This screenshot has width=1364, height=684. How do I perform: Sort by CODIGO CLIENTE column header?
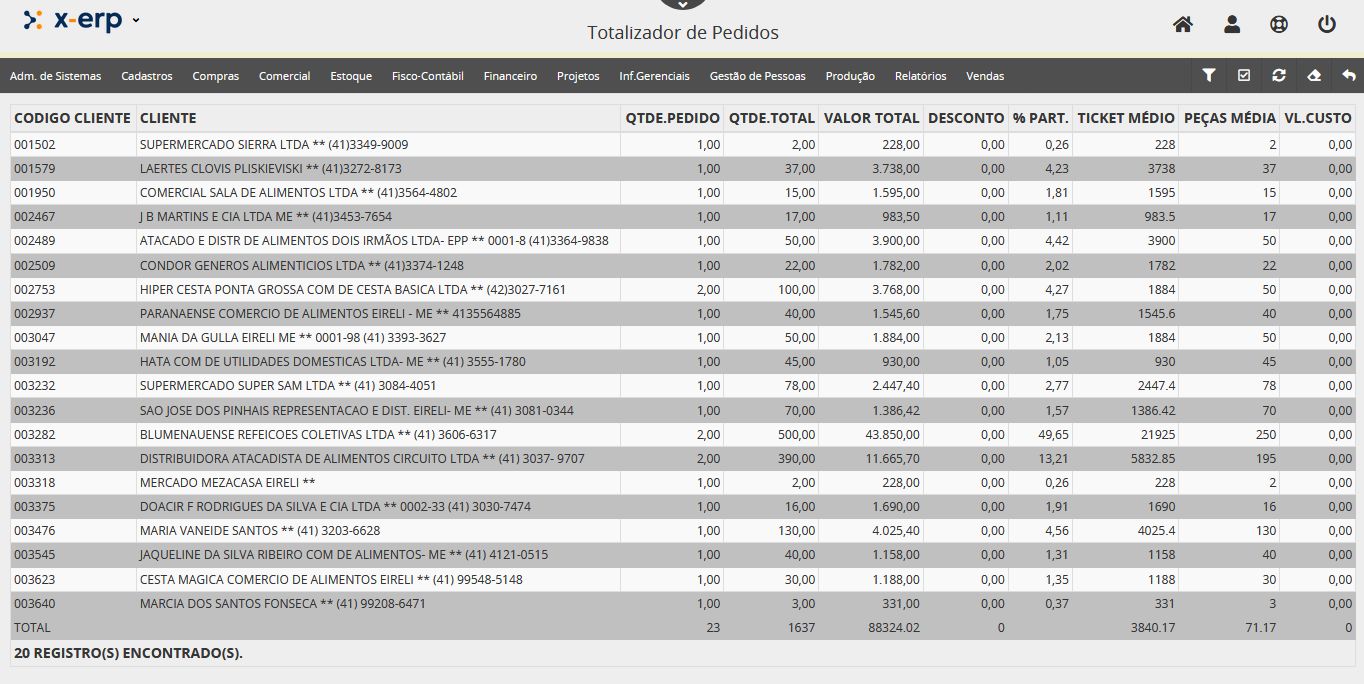(73, 118)
